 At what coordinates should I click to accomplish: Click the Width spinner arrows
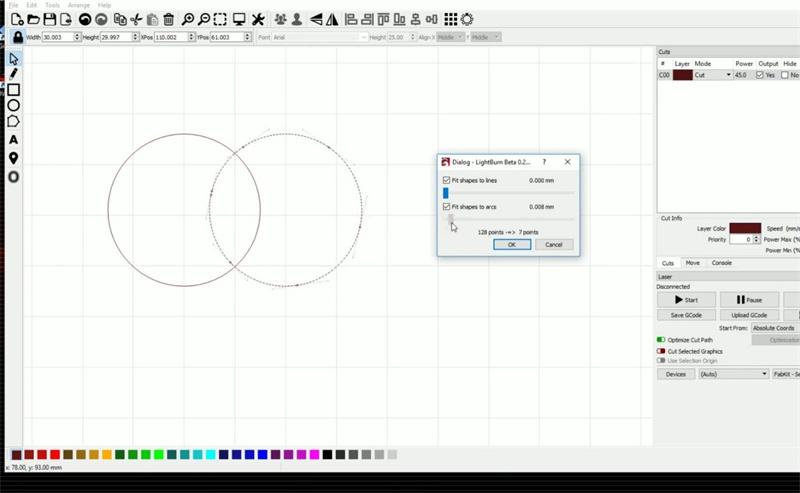pos(77,37)
